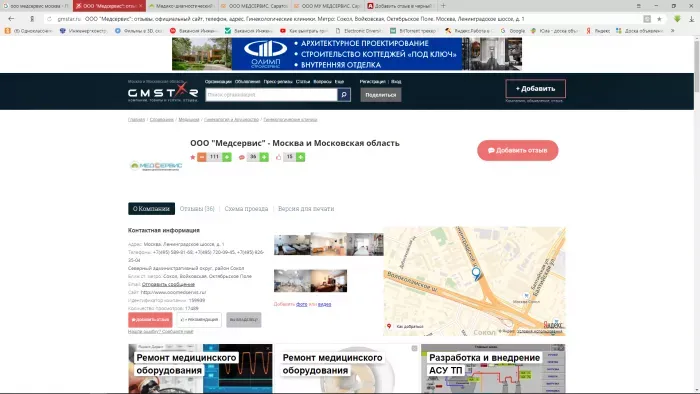
Task: Click the GMSTAR logo
Action: click(x=162, y=92)
